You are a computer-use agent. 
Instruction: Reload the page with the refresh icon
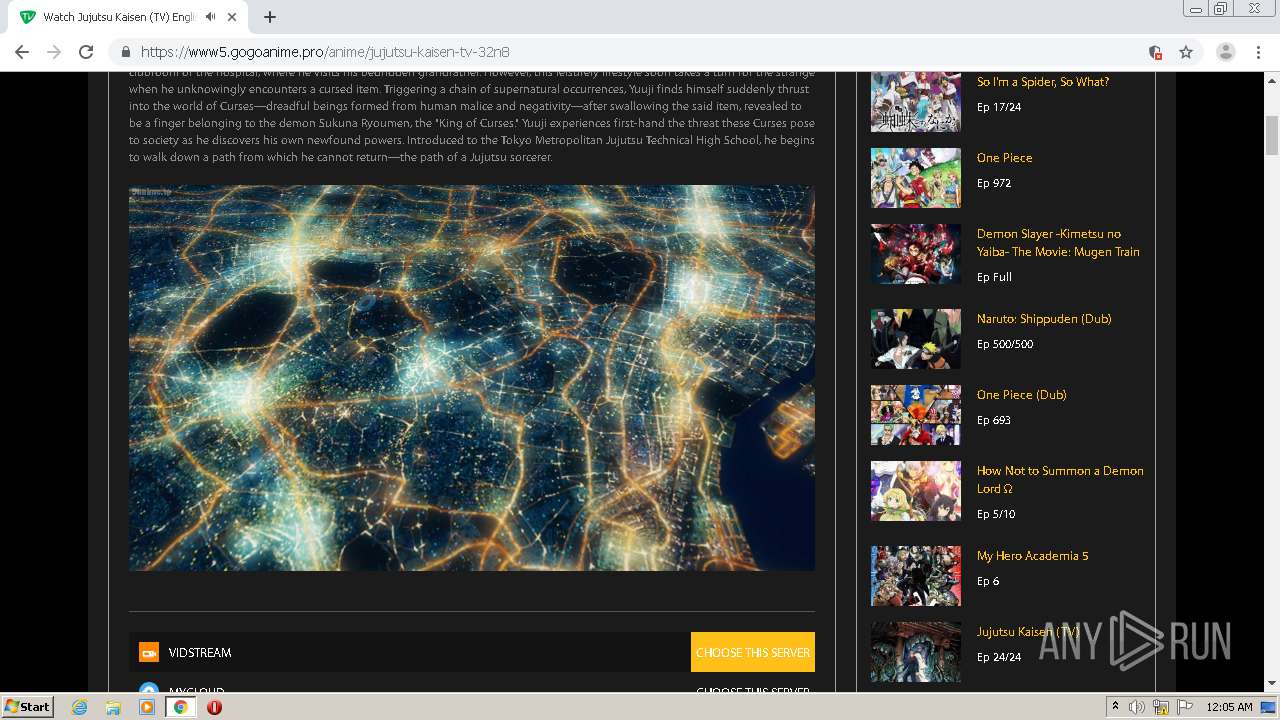(x=86, y=52)
